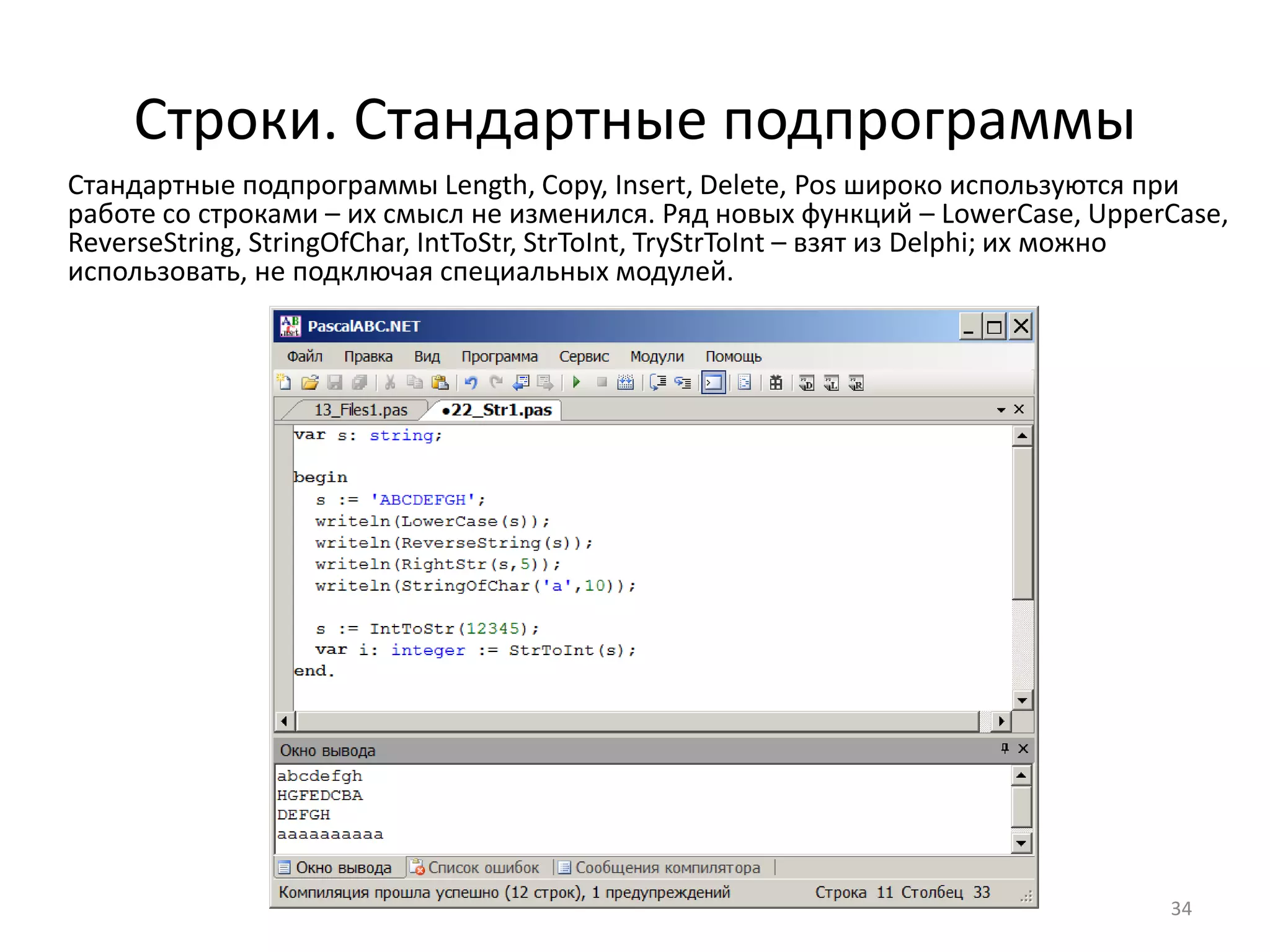The width and height of the screenshot is (1270, 952).
Task: Click the toolbar icon labeled L
Action: (832, 383)
